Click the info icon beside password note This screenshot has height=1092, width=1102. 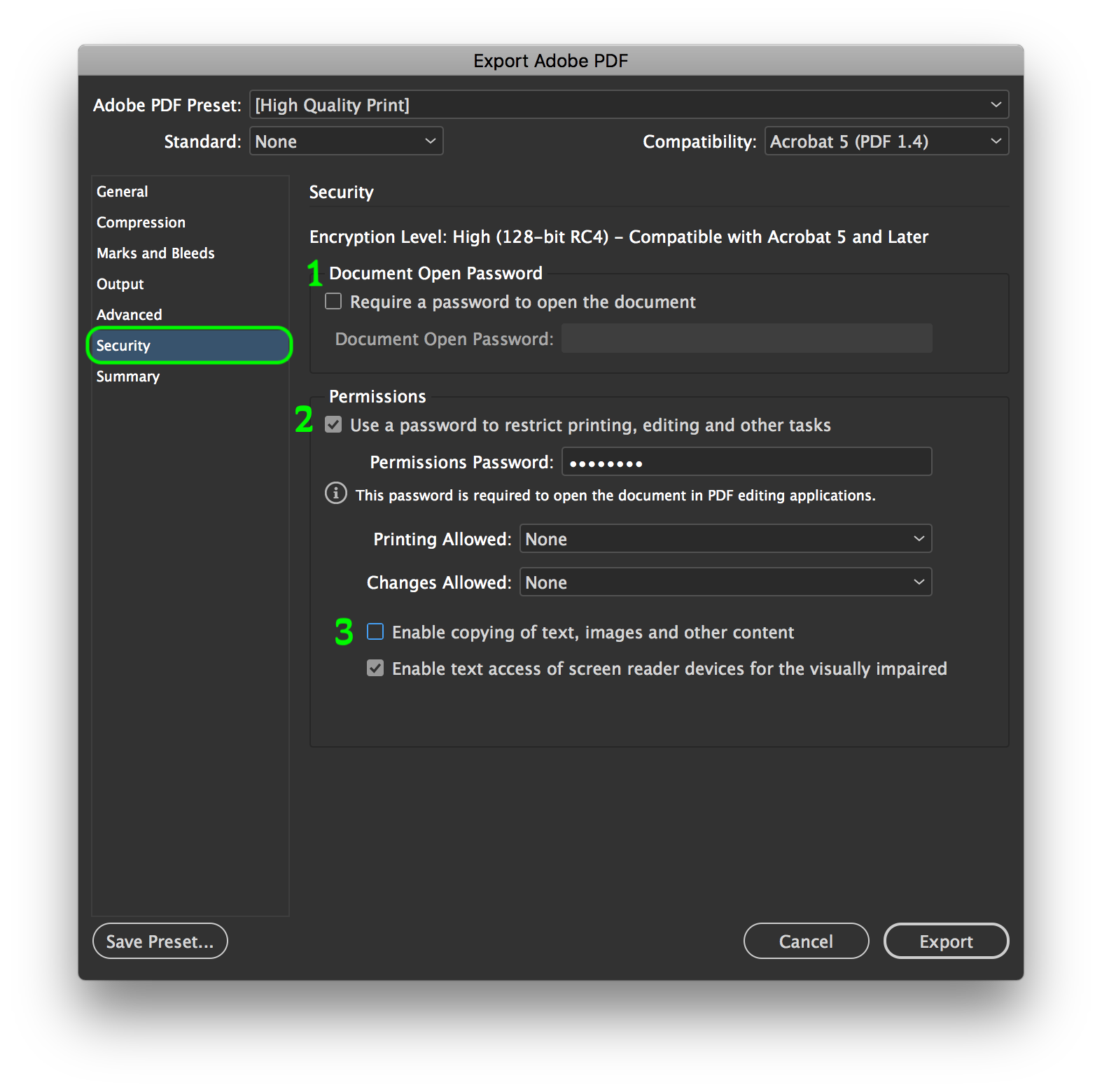point(336,493)
